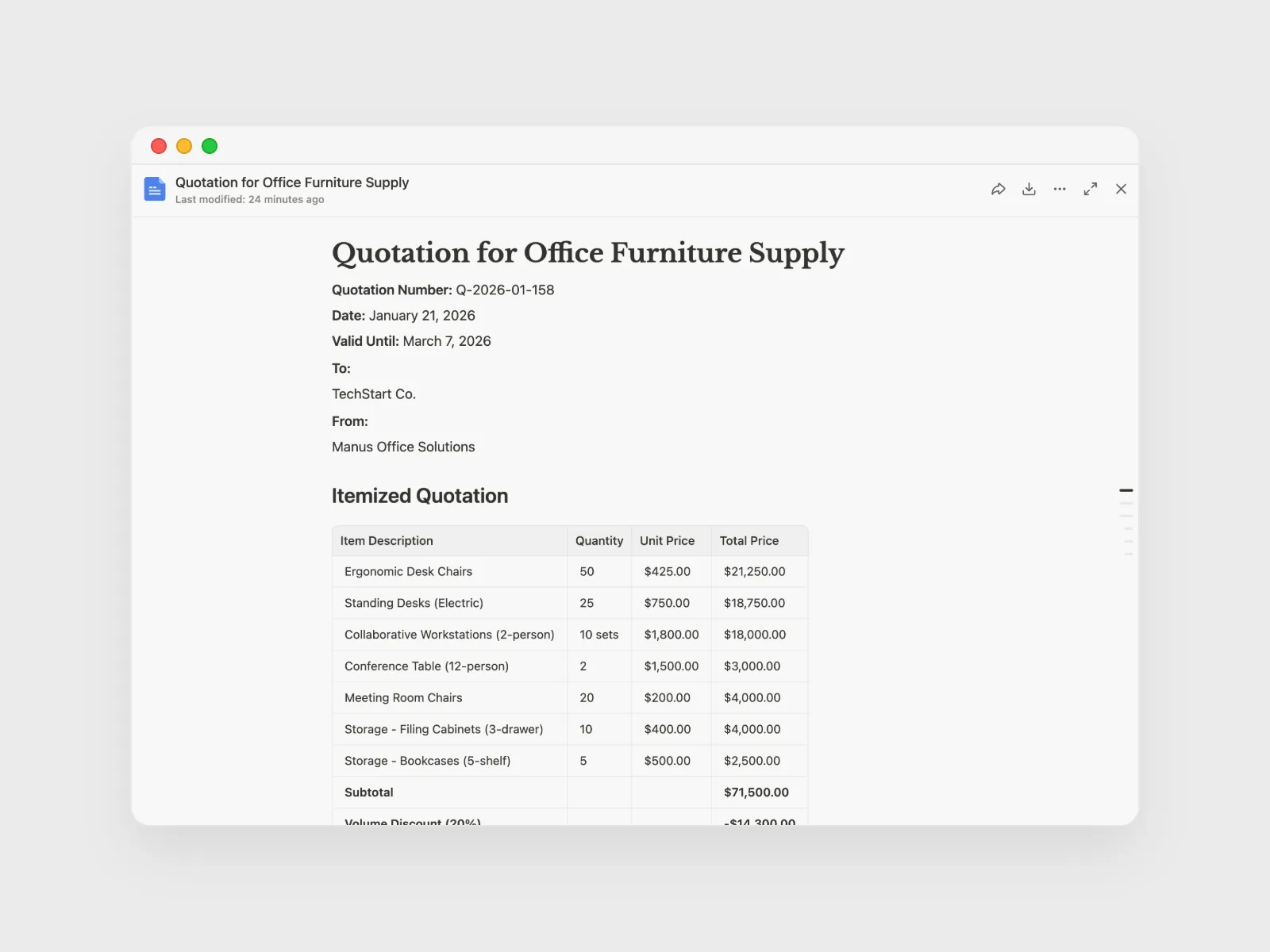Screen dimensions: 1270x952
Task: Click the header title 'Quotation for Office Furniture Supply'
Action: [292, 182]
